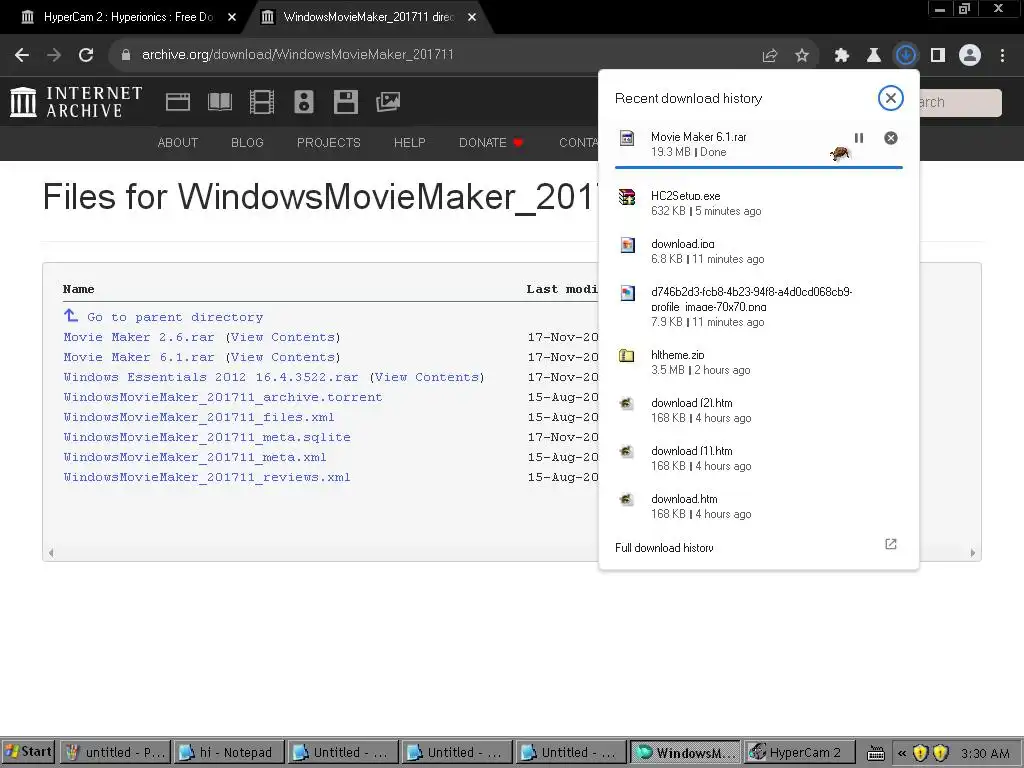
Task: Open WindowsMovieMaker_201711_meta.xml link
Action: [195, 457]
